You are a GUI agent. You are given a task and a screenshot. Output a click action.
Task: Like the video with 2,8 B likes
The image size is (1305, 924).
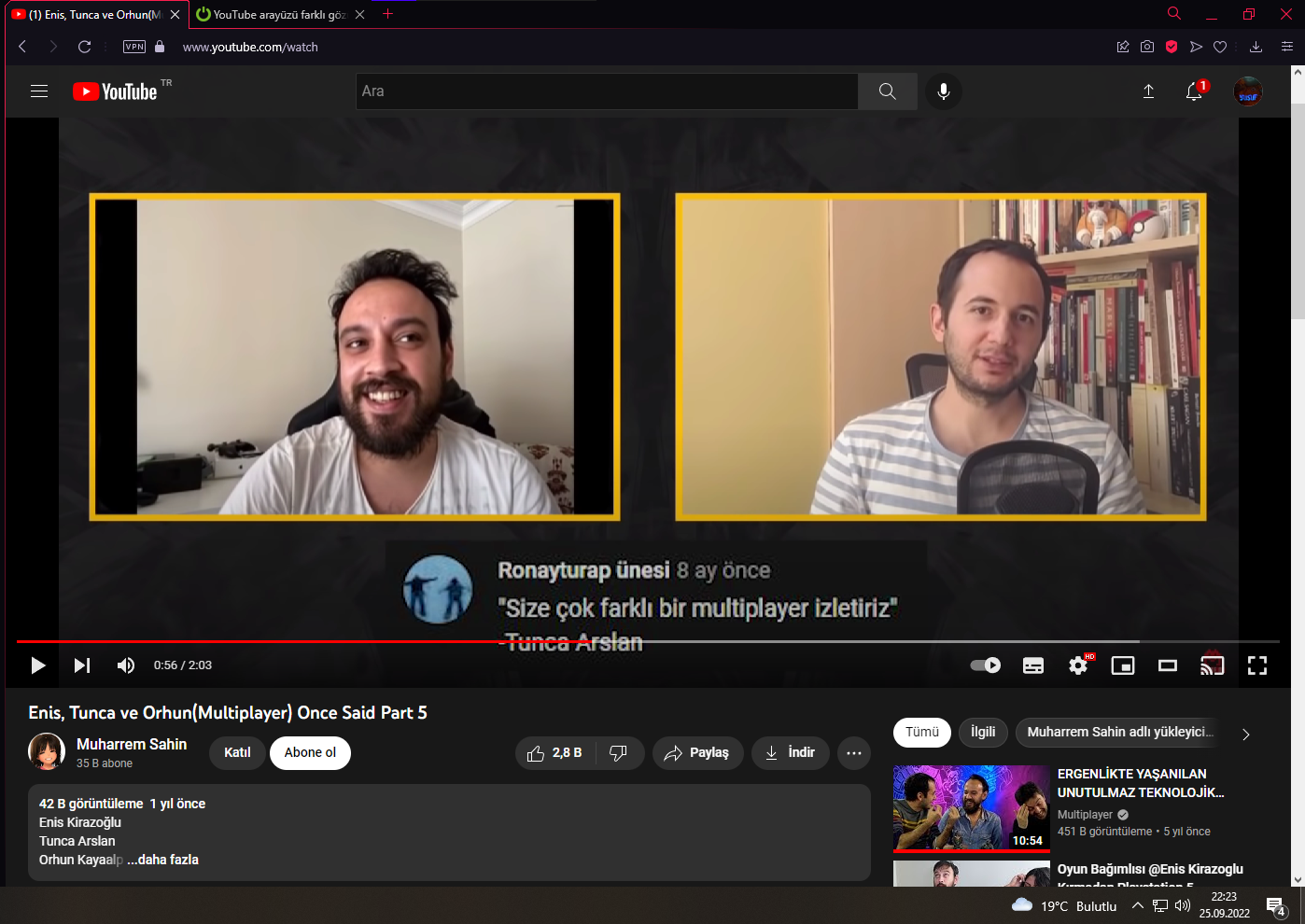(x=554, y=753)
